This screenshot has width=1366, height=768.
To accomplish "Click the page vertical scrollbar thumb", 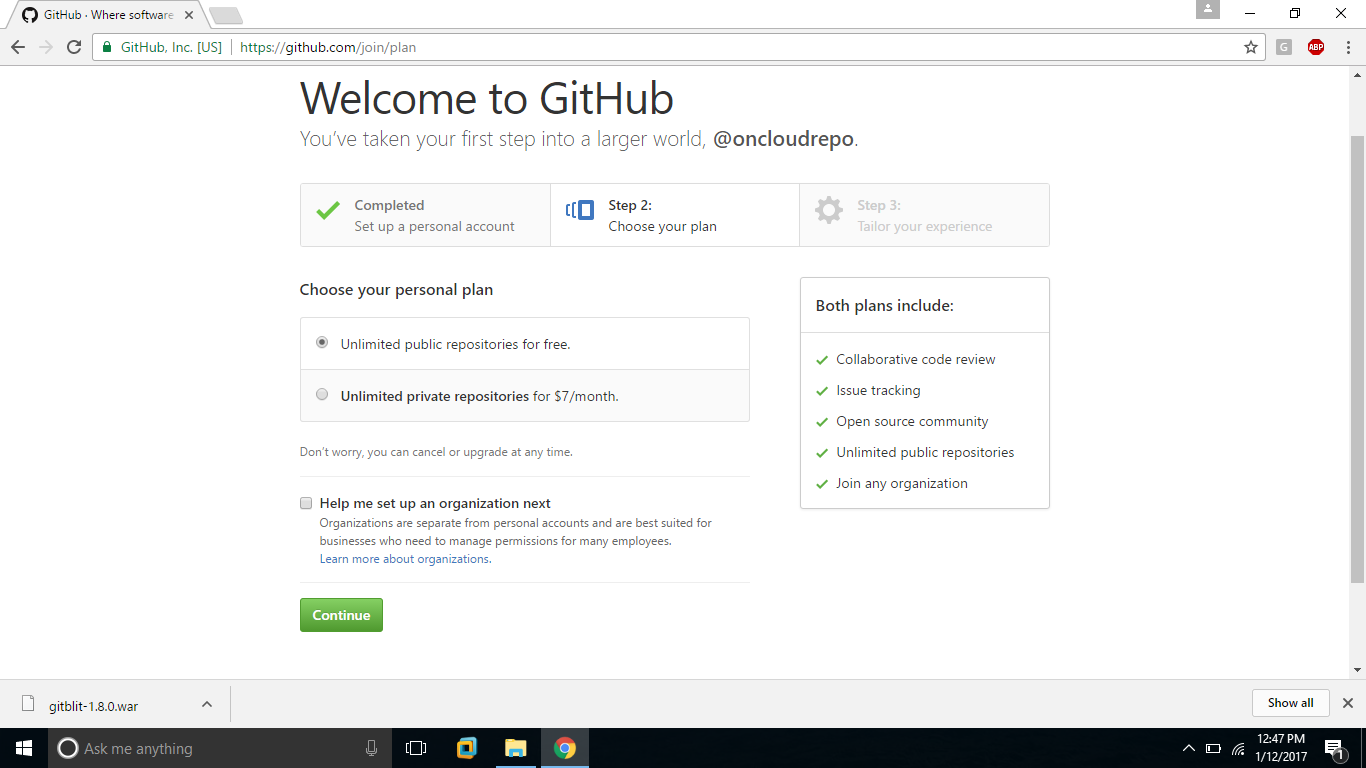I will 1357,360.
